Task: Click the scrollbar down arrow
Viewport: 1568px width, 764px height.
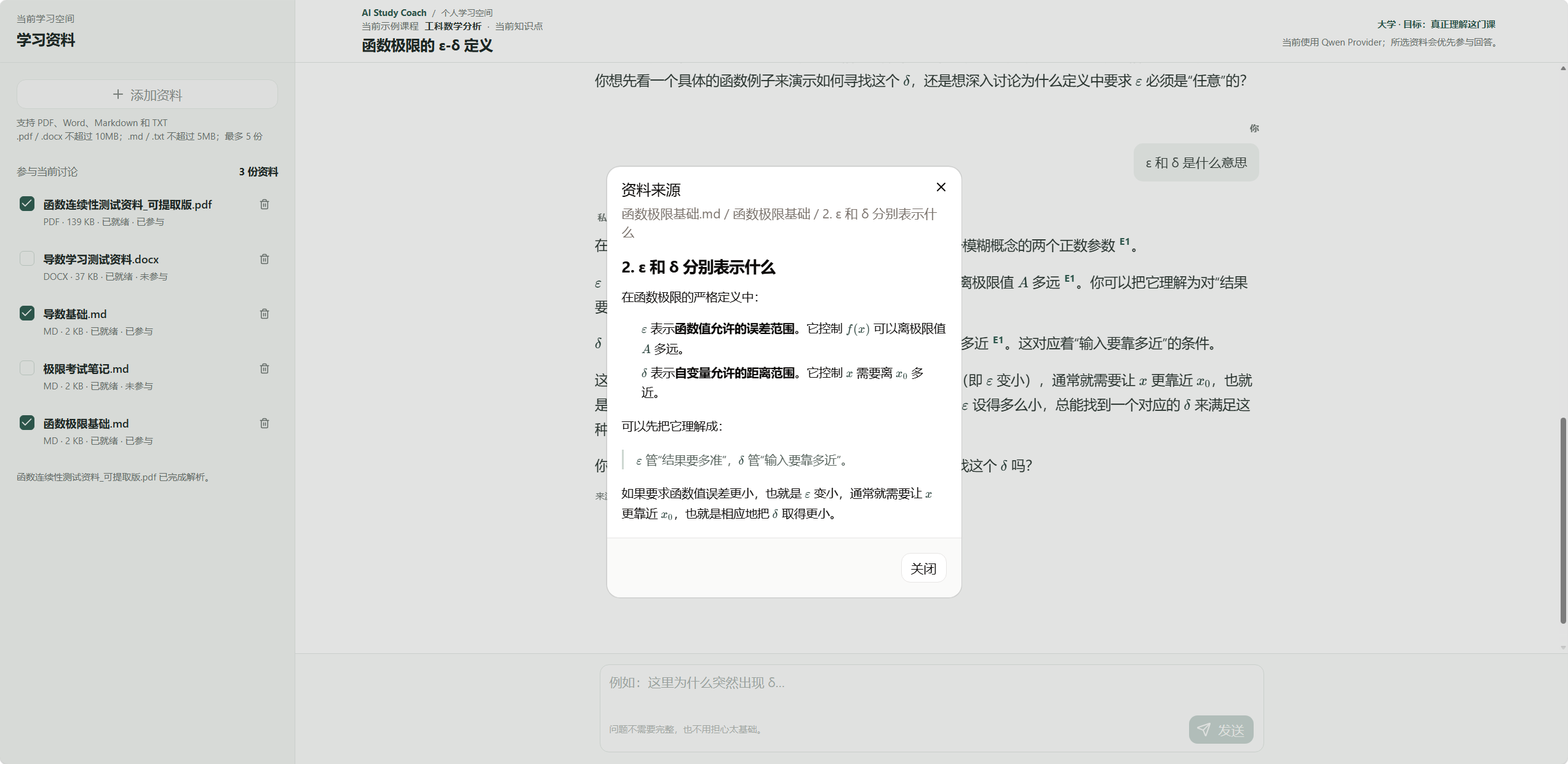Action: [x=1563, y=647]
